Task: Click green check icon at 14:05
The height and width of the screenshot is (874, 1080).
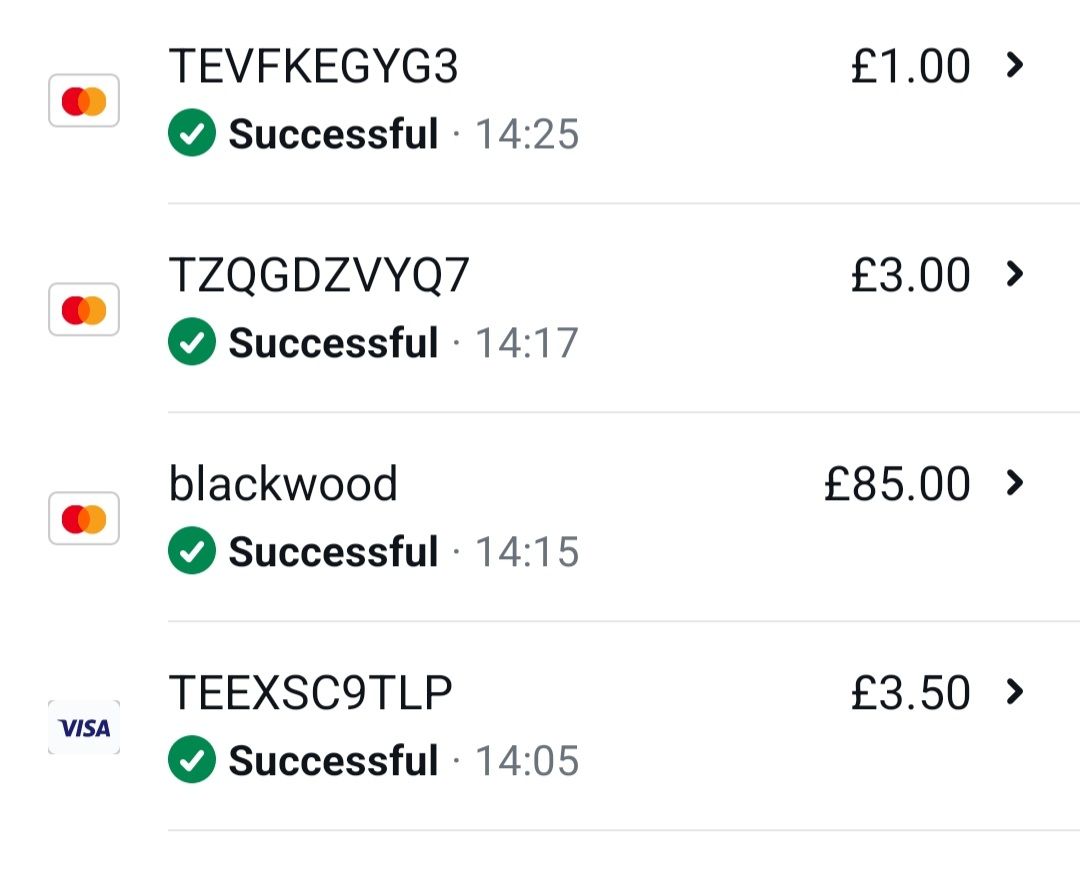Action: tap(191, 759)
